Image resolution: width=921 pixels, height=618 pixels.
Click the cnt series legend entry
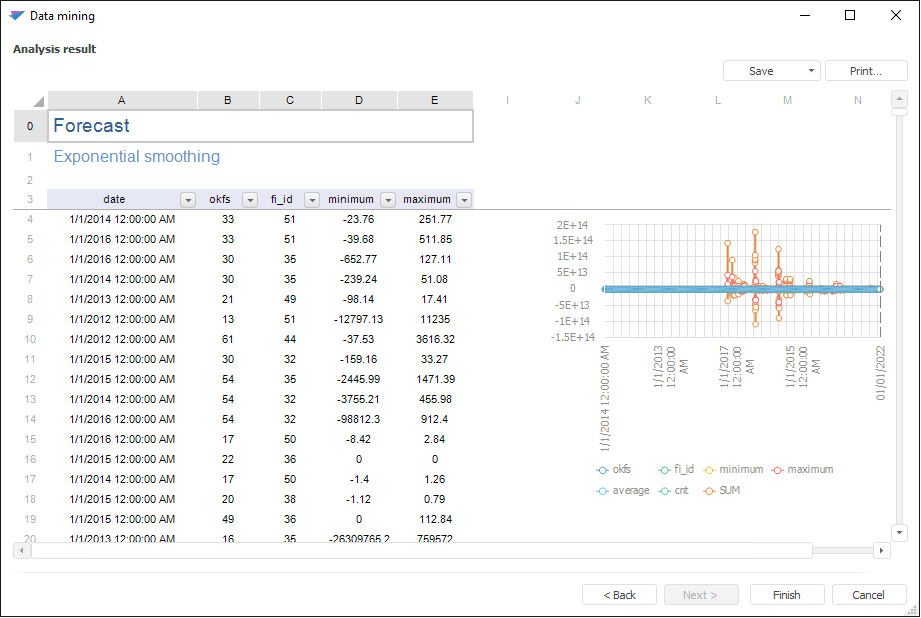tap(676, 491)
